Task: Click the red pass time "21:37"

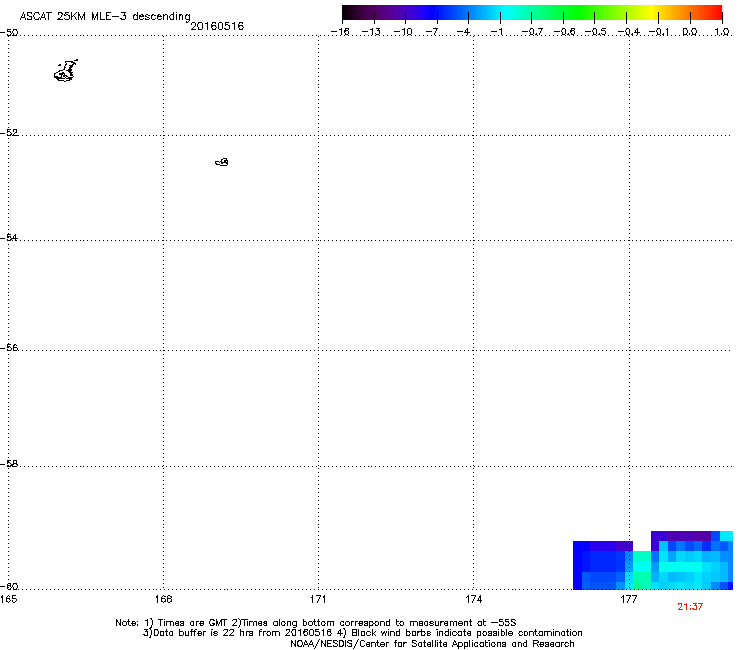Action: (x=690, y=607)
